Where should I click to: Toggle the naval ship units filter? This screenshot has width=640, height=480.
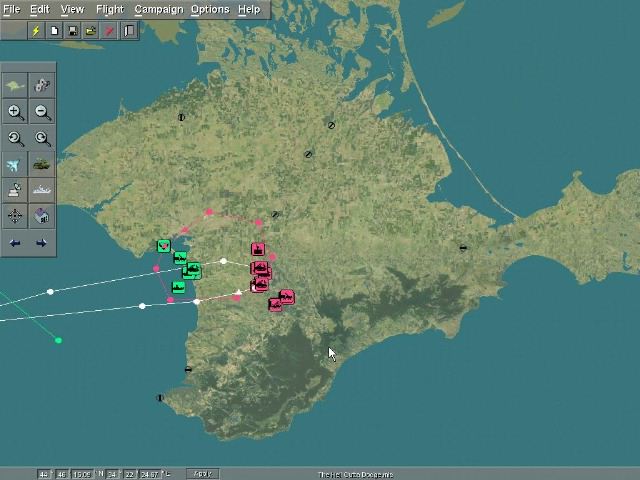(42, 190)
